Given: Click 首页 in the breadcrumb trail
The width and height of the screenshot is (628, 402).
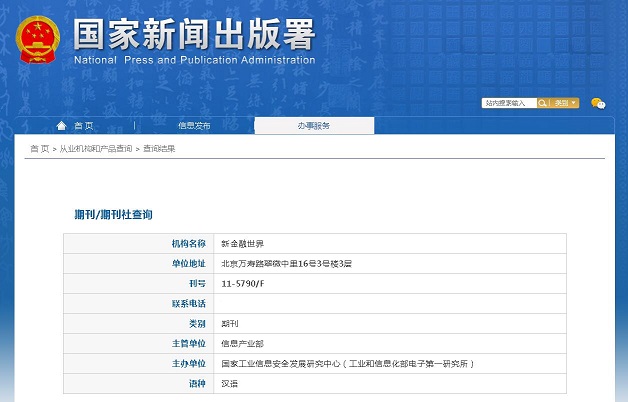Looking at the screenshot, I should tap(39, 149).
